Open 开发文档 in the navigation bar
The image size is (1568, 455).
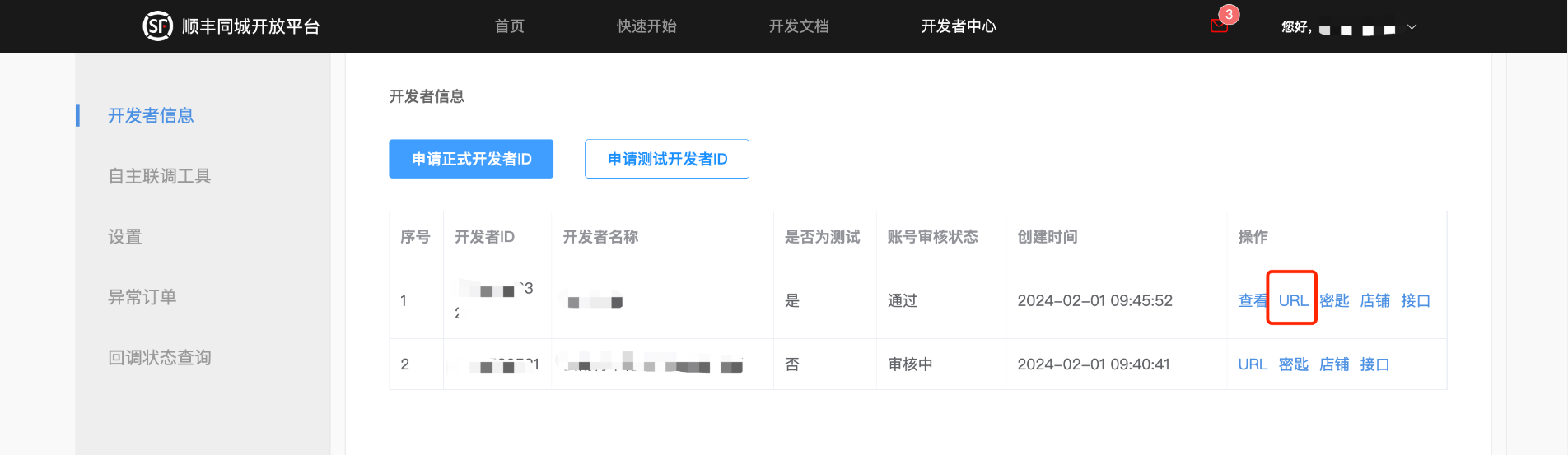coord(799,26)
